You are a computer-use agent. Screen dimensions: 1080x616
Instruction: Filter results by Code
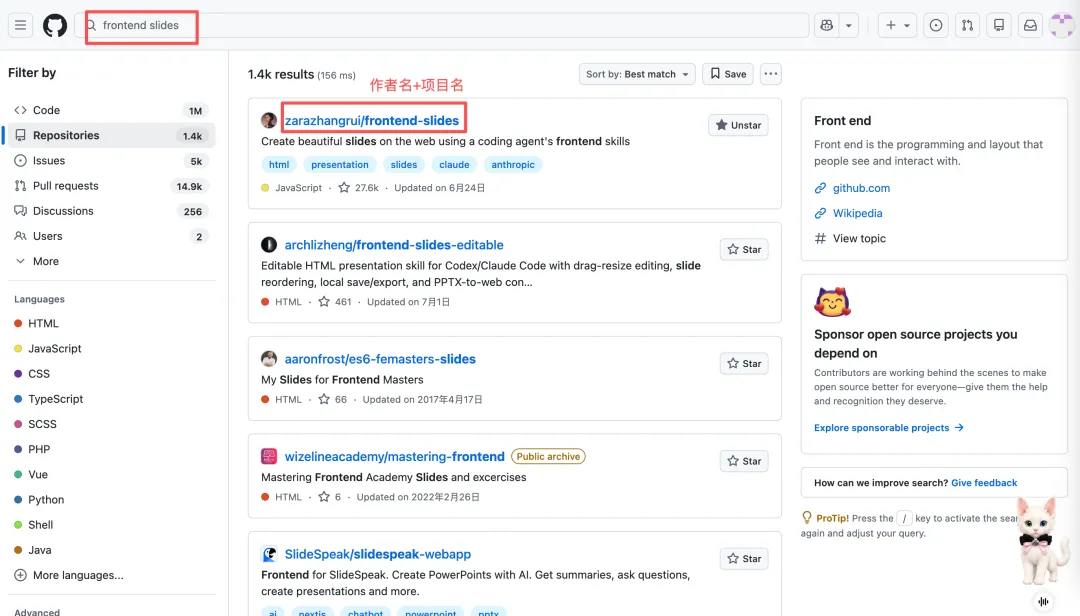click(111, 110)
